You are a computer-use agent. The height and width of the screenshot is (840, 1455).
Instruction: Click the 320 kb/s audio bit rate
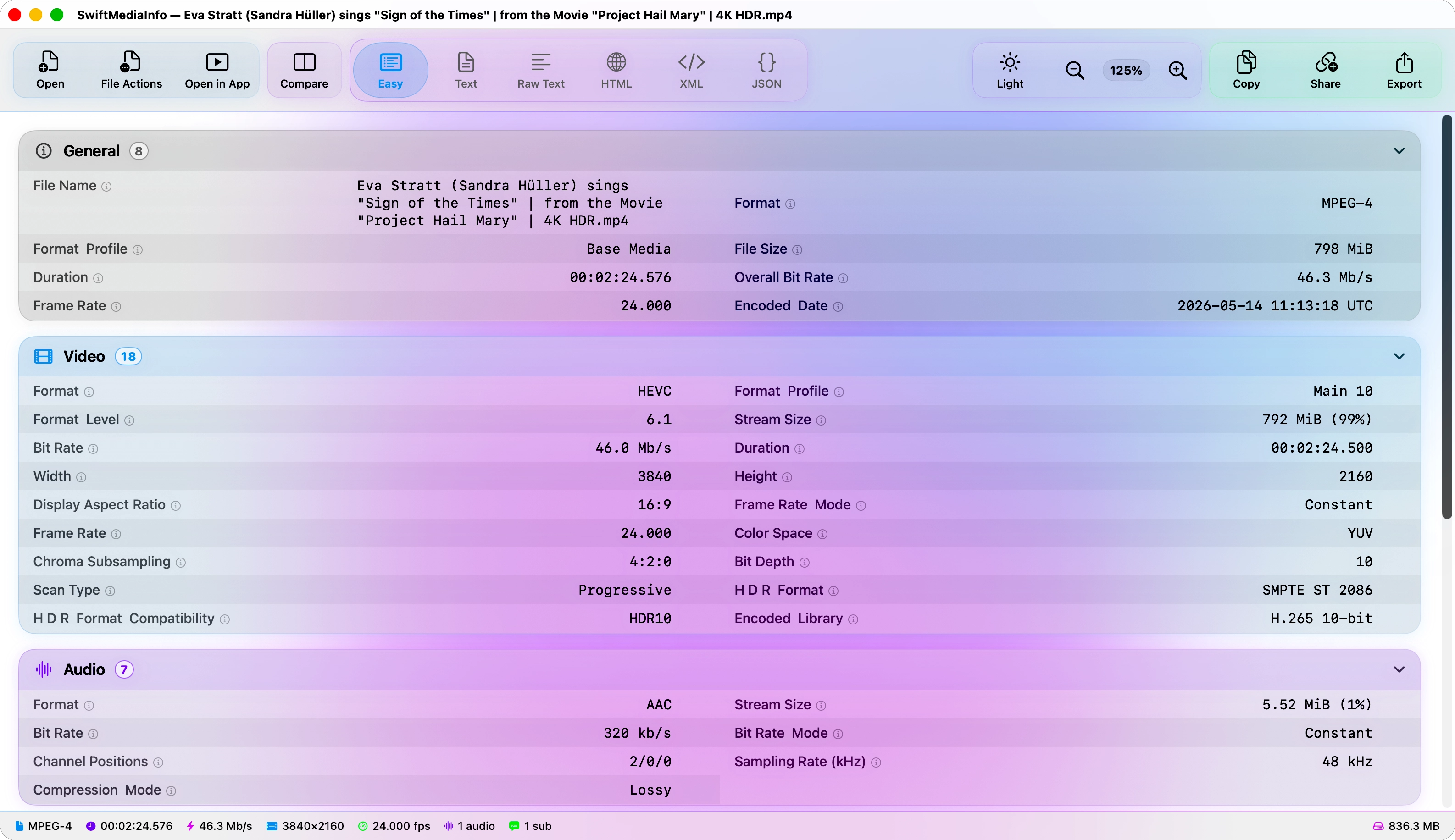637,733
